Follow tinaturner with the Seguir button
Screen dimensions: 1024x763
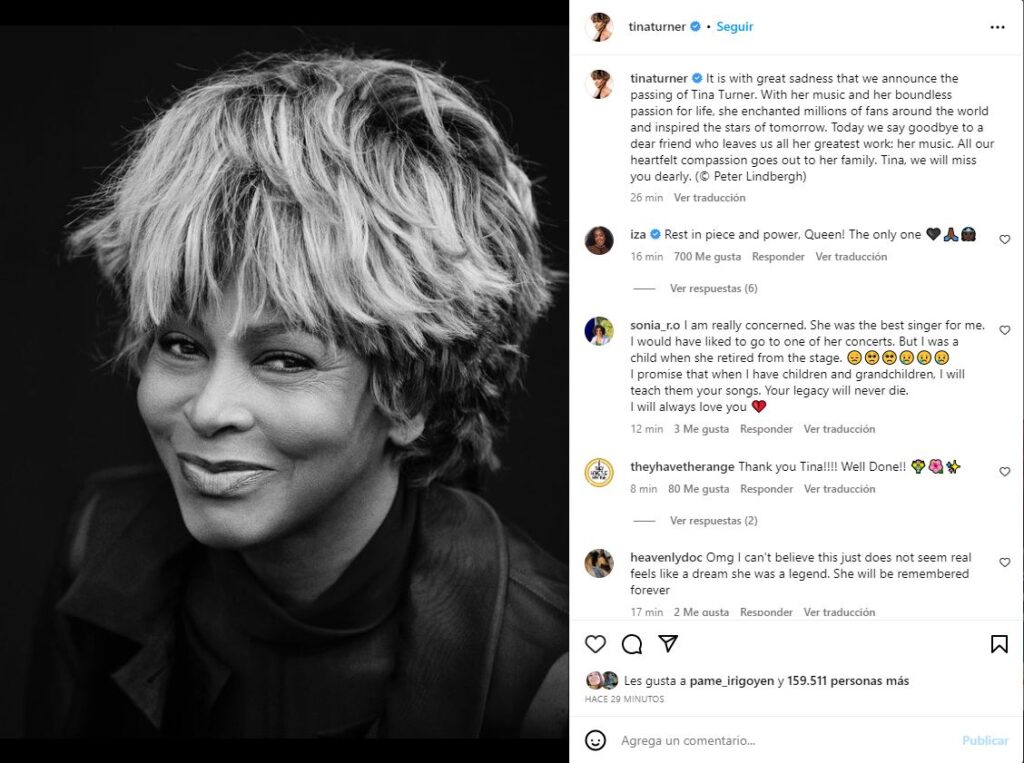point(735,27)
